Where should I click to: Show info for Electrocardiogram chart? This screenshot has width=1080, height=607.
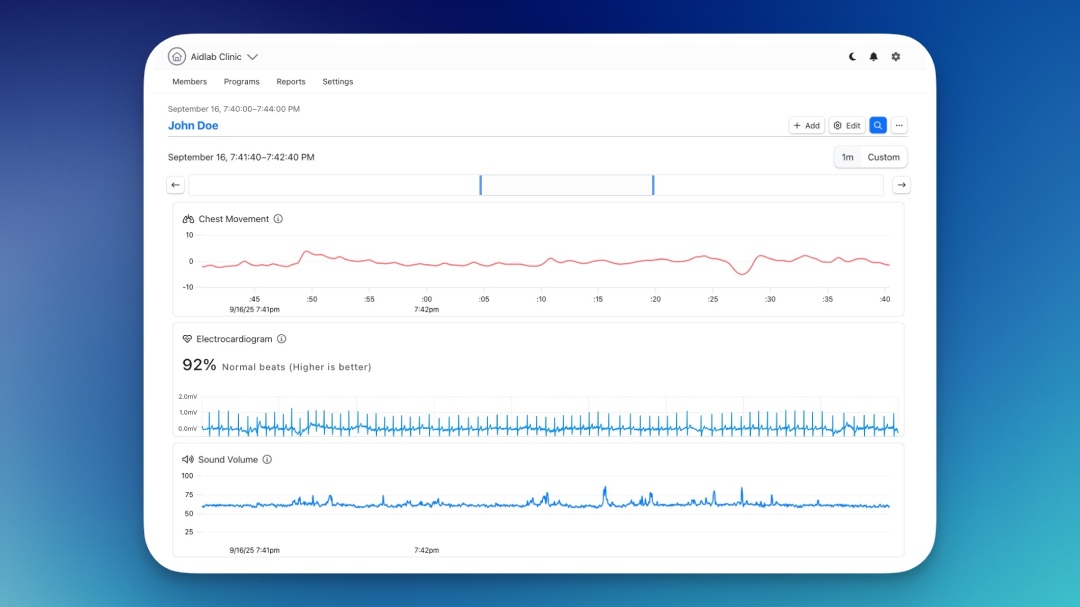pos(281,339)
